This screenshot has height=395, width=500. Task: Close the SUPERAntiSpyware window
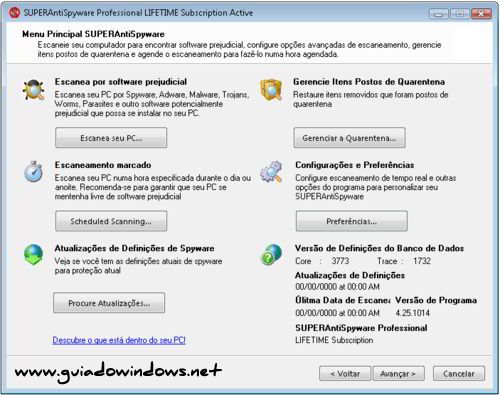point(481,14)
